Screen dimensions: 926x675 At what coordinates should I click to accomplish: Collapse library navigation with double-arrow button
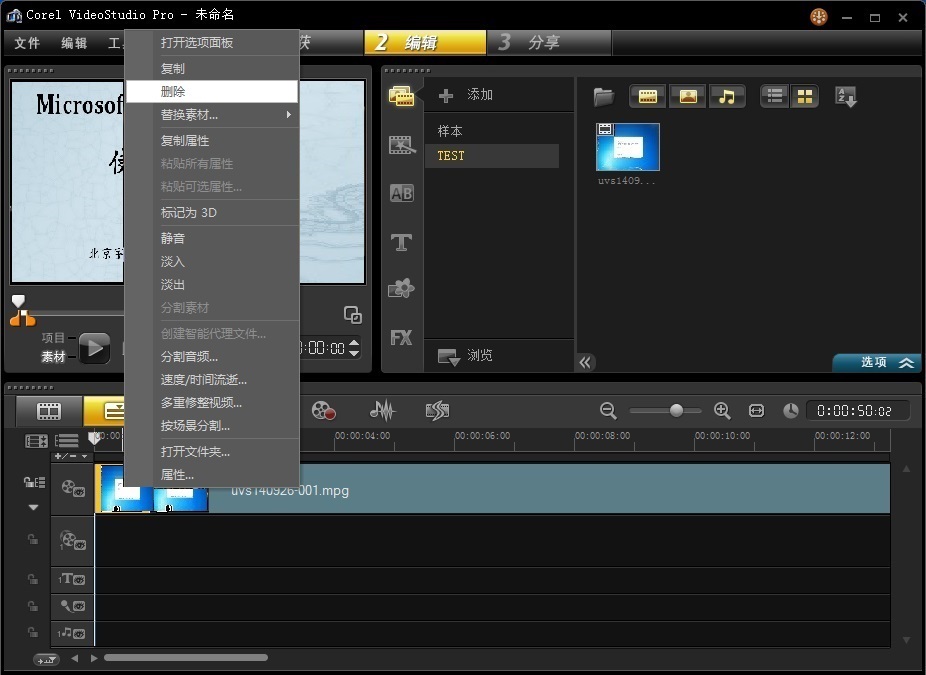pos(587,362)
